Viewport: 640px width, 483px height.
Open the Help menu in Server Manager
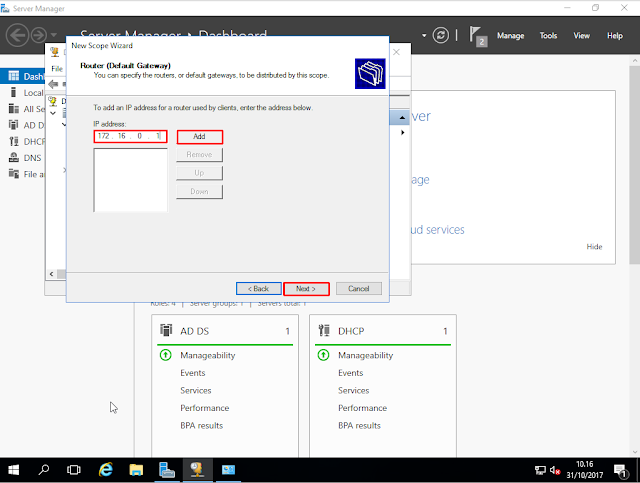(614, 36)
